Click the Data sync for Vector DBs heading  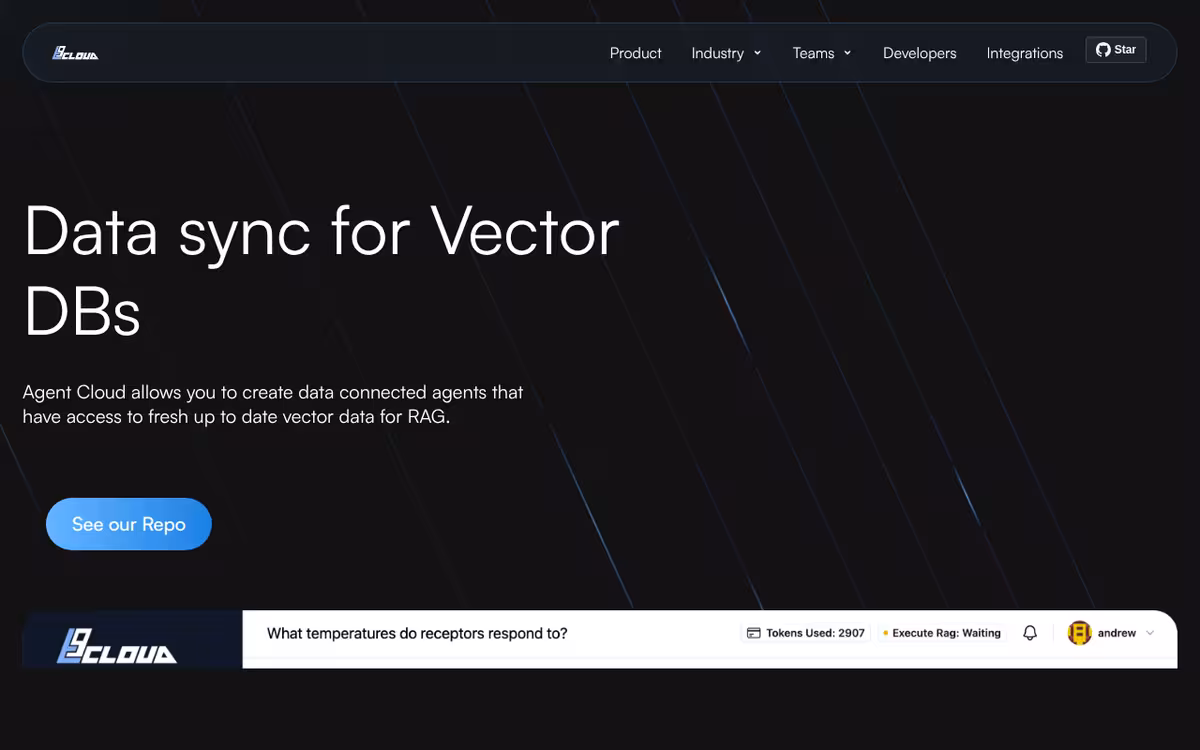tap(321, 271)
